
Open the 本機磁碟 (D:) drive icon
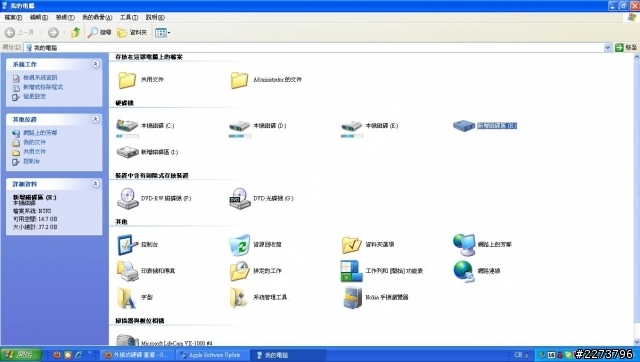pyautogui.click(x=240, y=126)
